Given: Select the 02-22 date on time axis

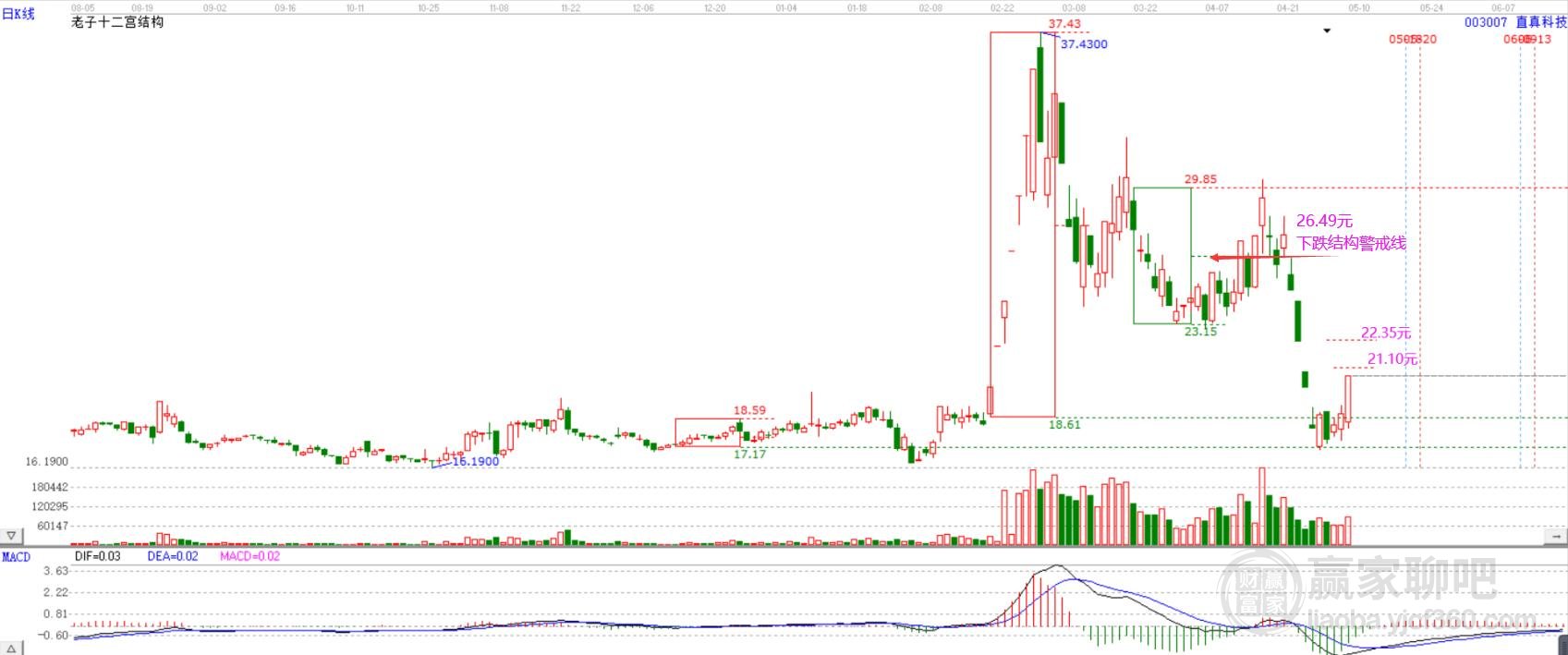Looking at the screenshot, I should coord(1002,7).
